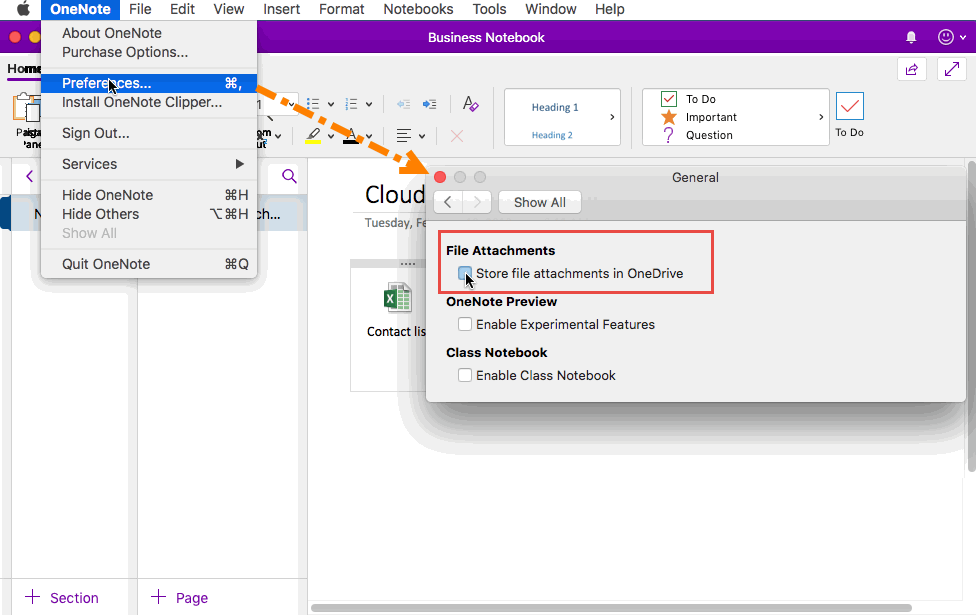Apply the yellow highlight color
The width and height of the screenshot is (976, 615).
tap(313, 136)
